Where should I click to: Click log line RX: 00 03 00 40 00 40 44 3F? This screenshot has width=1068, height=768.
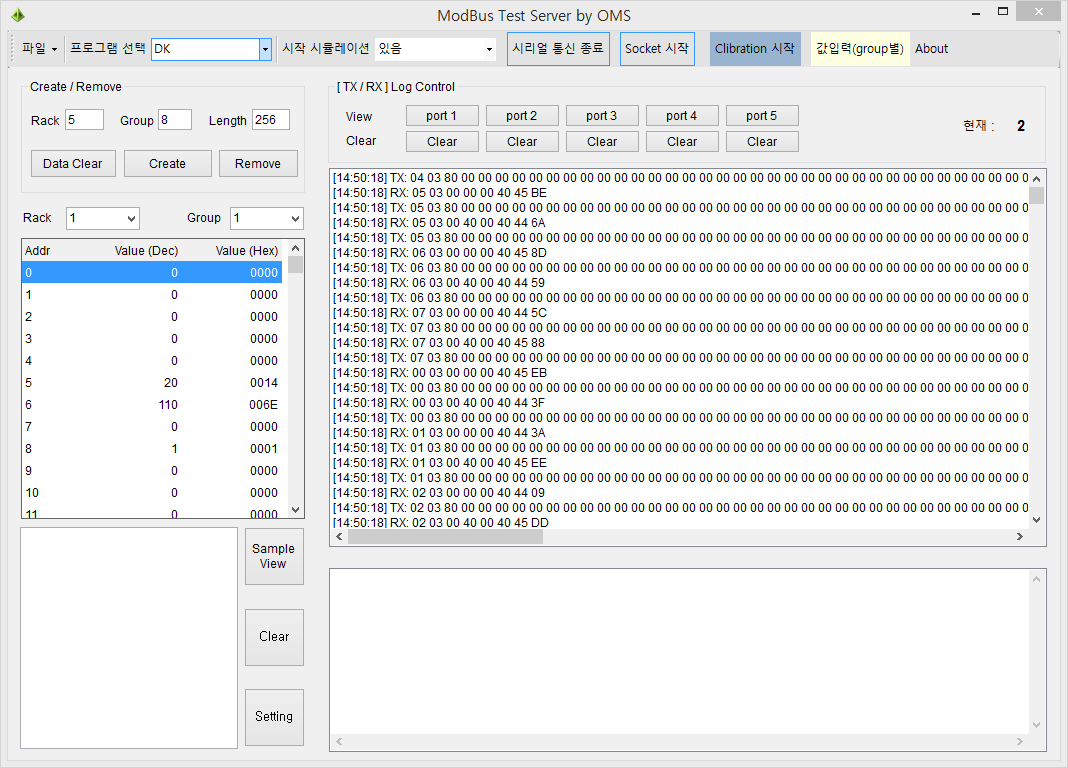coord(439,403)
